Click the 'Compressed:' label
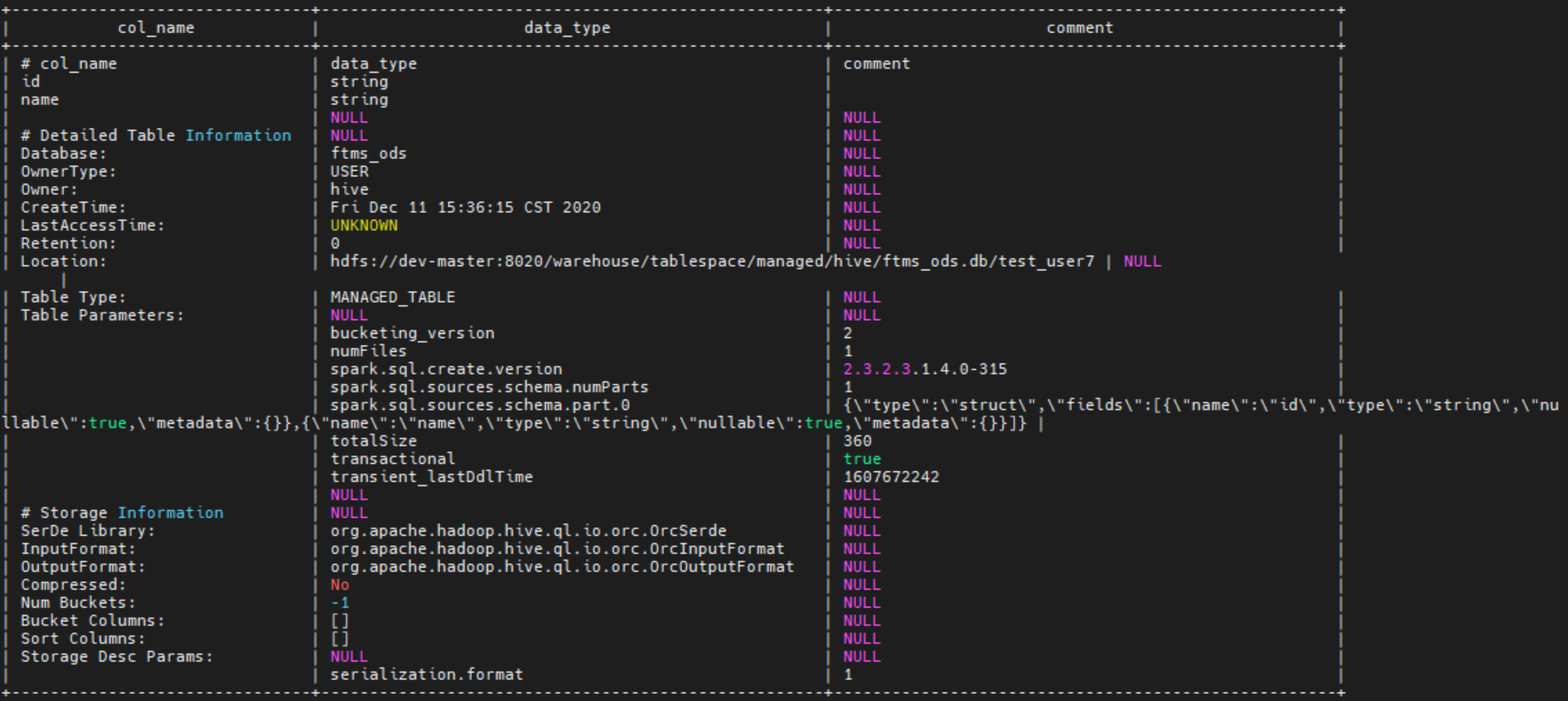 [73, 585]
